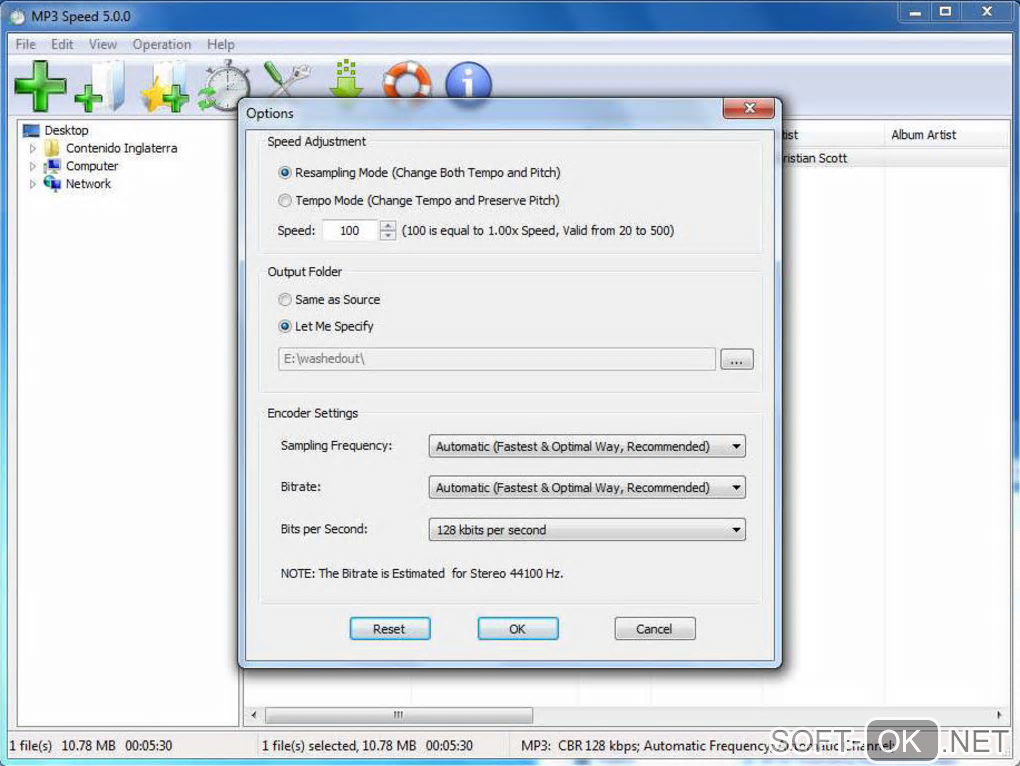The height and width of the screenshot is (766, 1020).
Task: Open the View menu
Action: point(103,44)
